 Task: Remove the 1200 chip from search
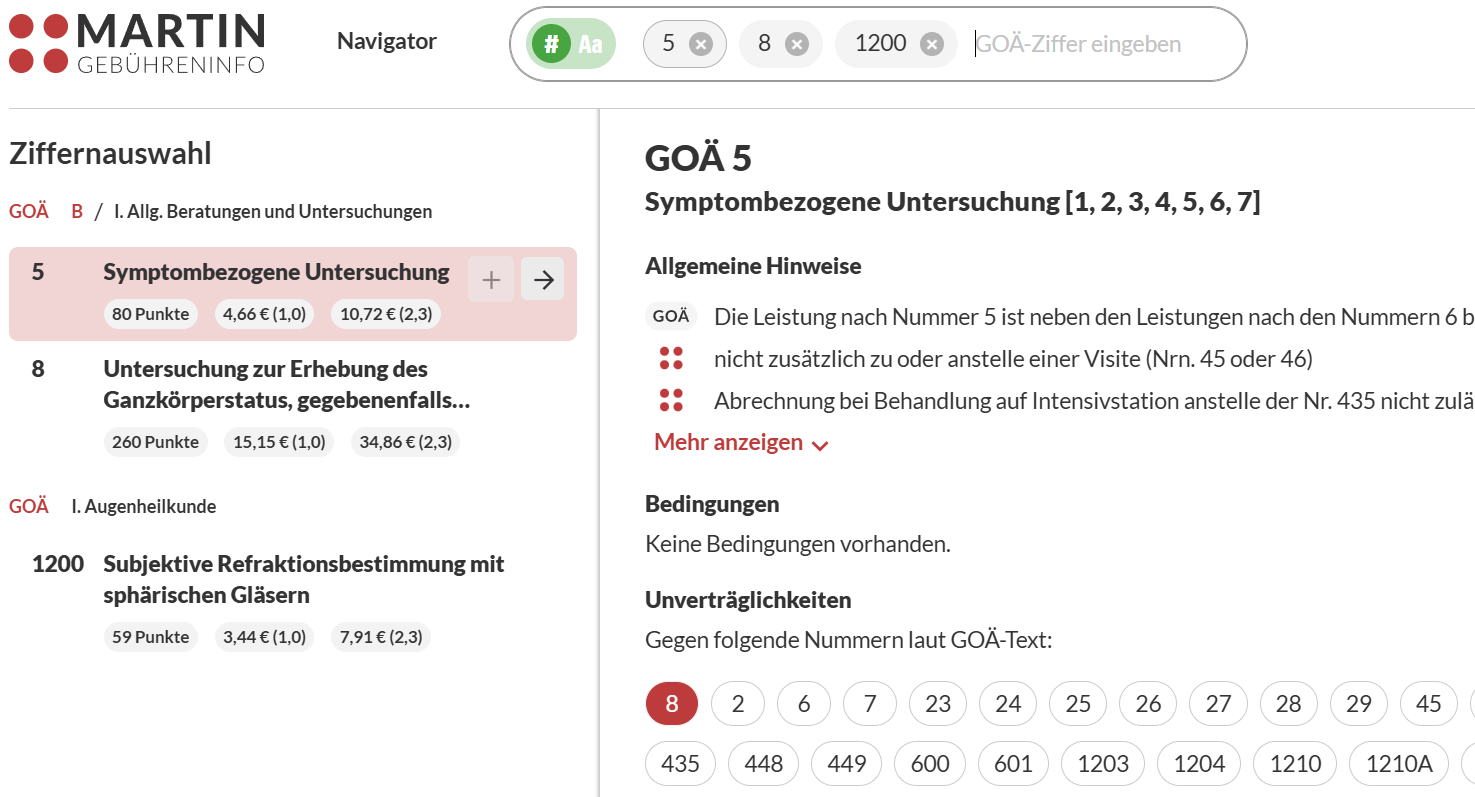coord(931,44)
